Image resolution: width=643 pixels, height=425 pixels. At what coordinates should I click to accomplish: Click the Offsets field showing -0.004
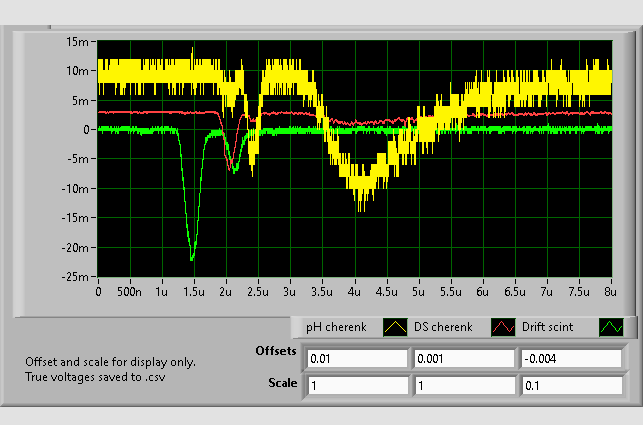tap(570, 358)
